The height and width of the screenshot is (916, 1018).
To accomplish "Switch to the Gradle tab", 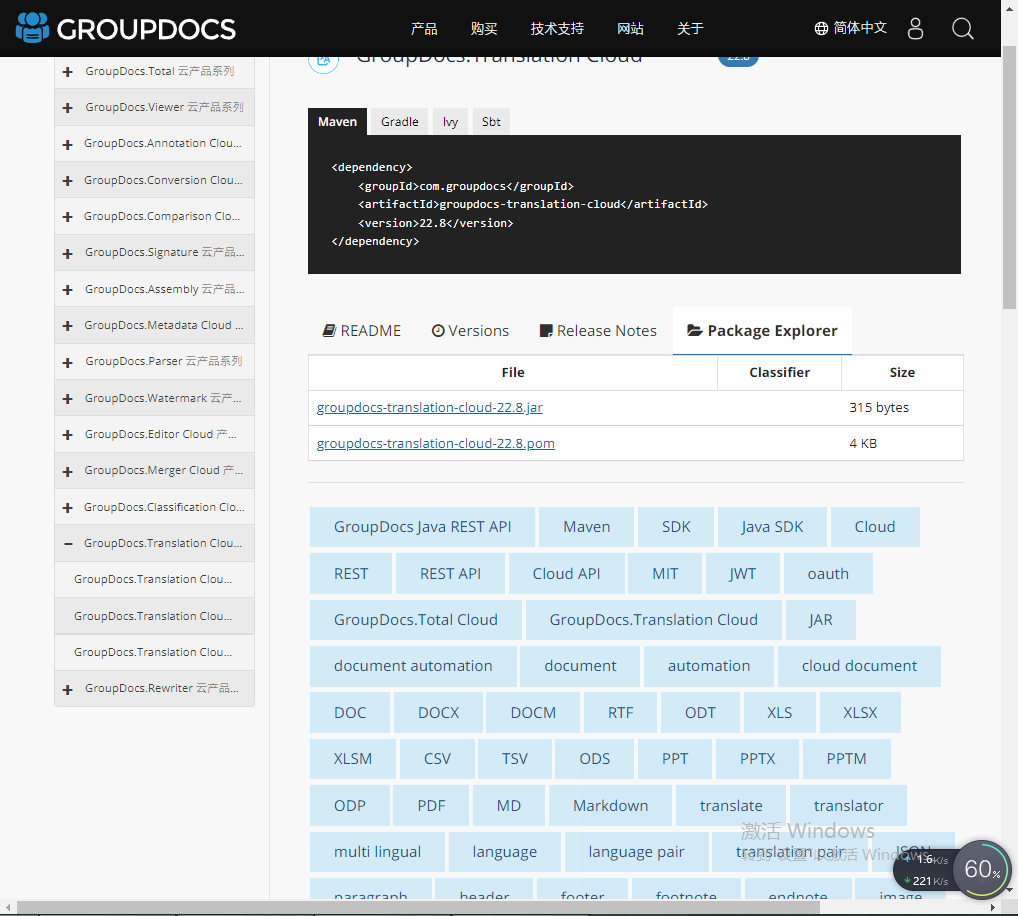I will [x=399, y=121].
